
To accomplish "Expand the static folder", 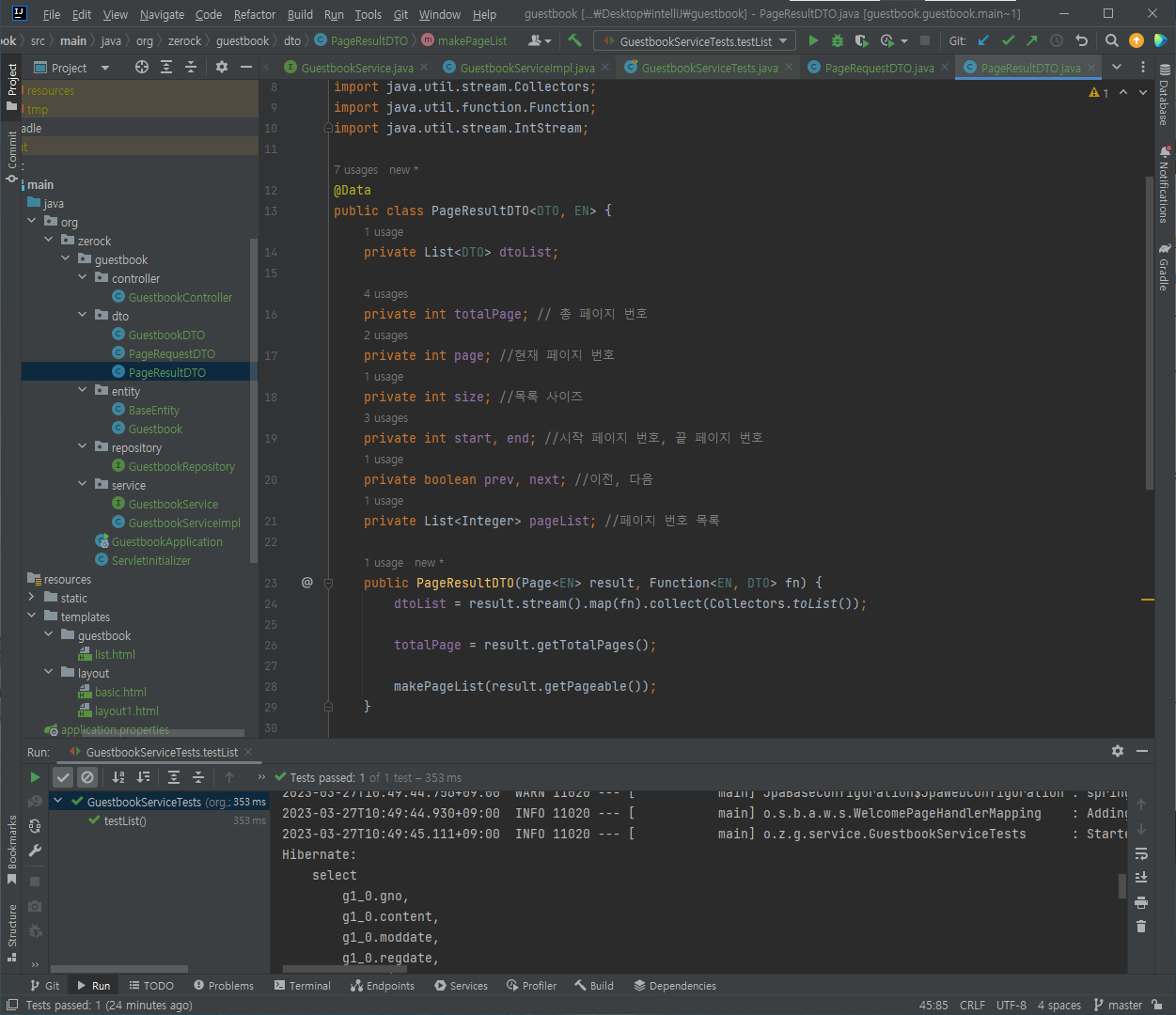I will [x=32, y=597].
